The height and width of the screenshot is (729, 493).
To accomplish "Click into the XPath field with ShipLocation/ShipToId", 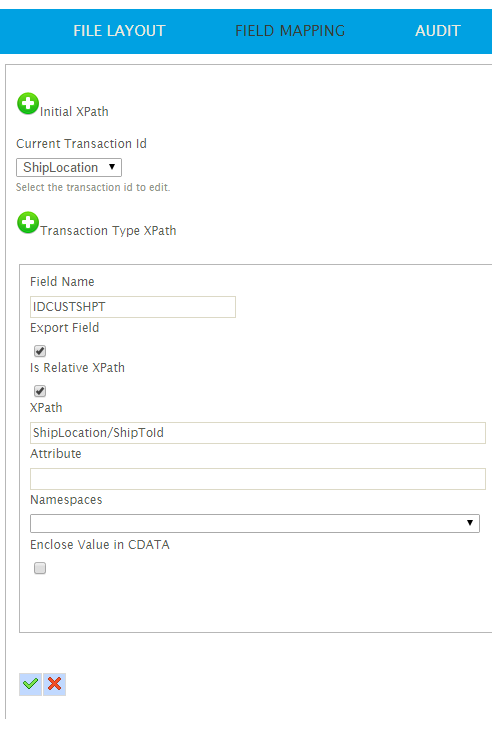I will (x=258, y=433).
